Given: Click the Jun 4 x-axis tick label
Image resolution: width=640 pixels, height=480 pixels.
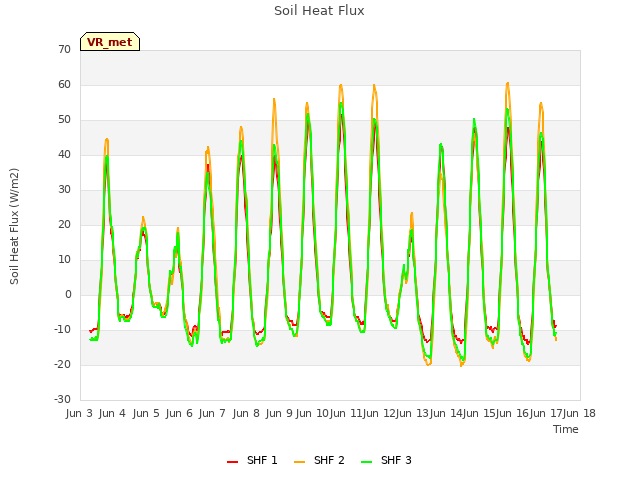Looking at the screenshot, I should (x=112, y=413).
